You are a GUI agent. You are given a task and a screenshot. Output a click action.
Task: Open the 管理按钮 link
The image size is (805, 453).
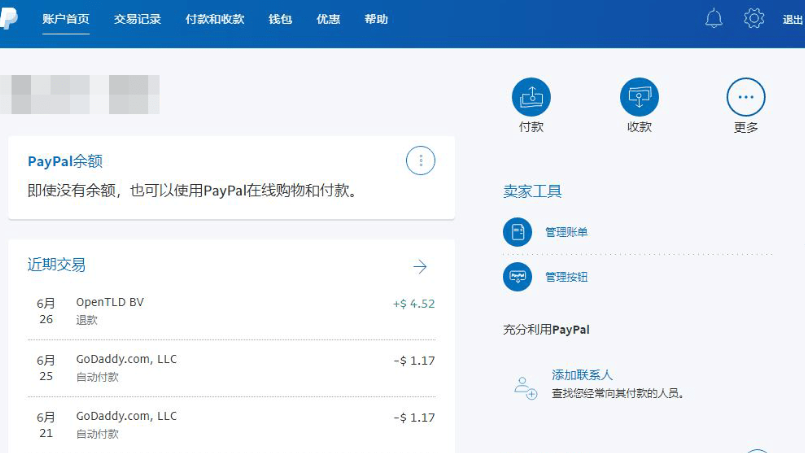pos(566,277)
